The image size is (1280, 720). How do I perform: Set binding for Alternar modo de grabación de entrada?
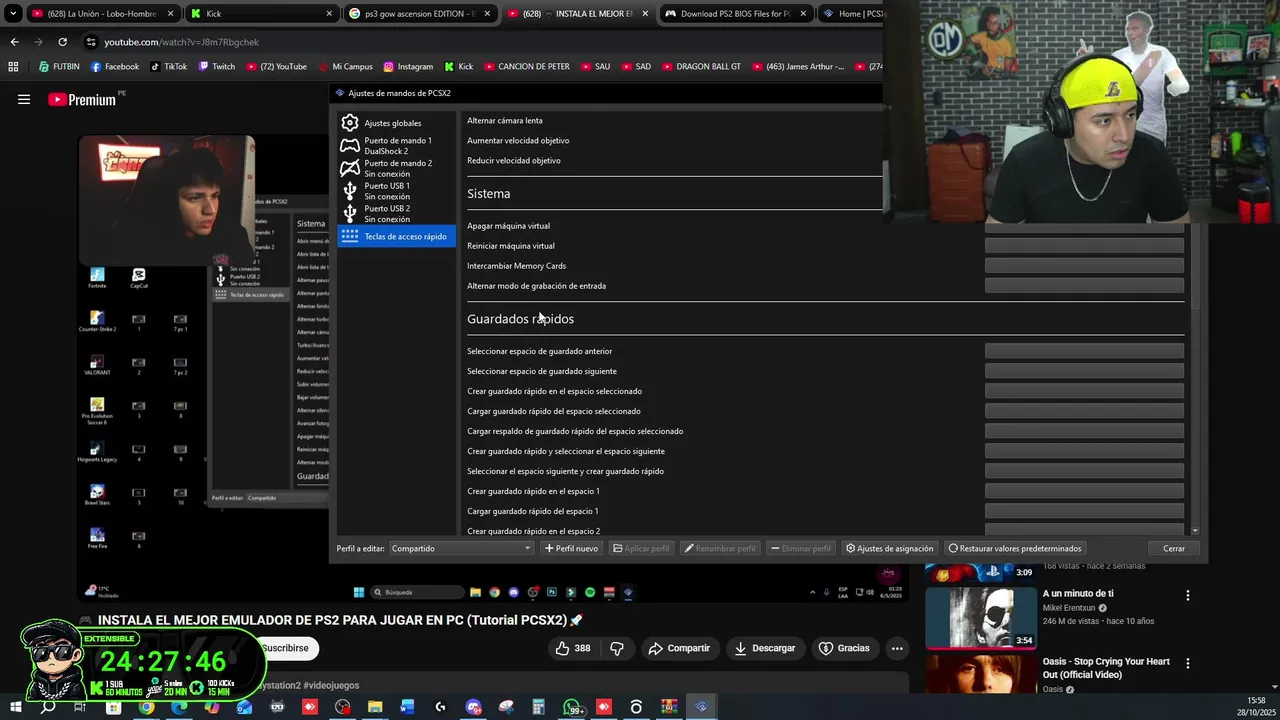pos(1084,286)
